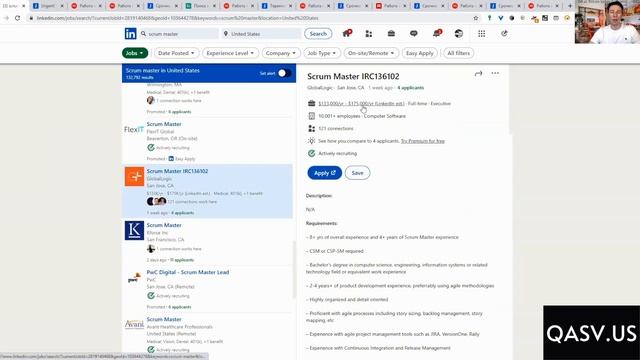Share the Scrum Master IRC136102 job
640x360 pixels.
pyautogui.click(x=478, y=73)
